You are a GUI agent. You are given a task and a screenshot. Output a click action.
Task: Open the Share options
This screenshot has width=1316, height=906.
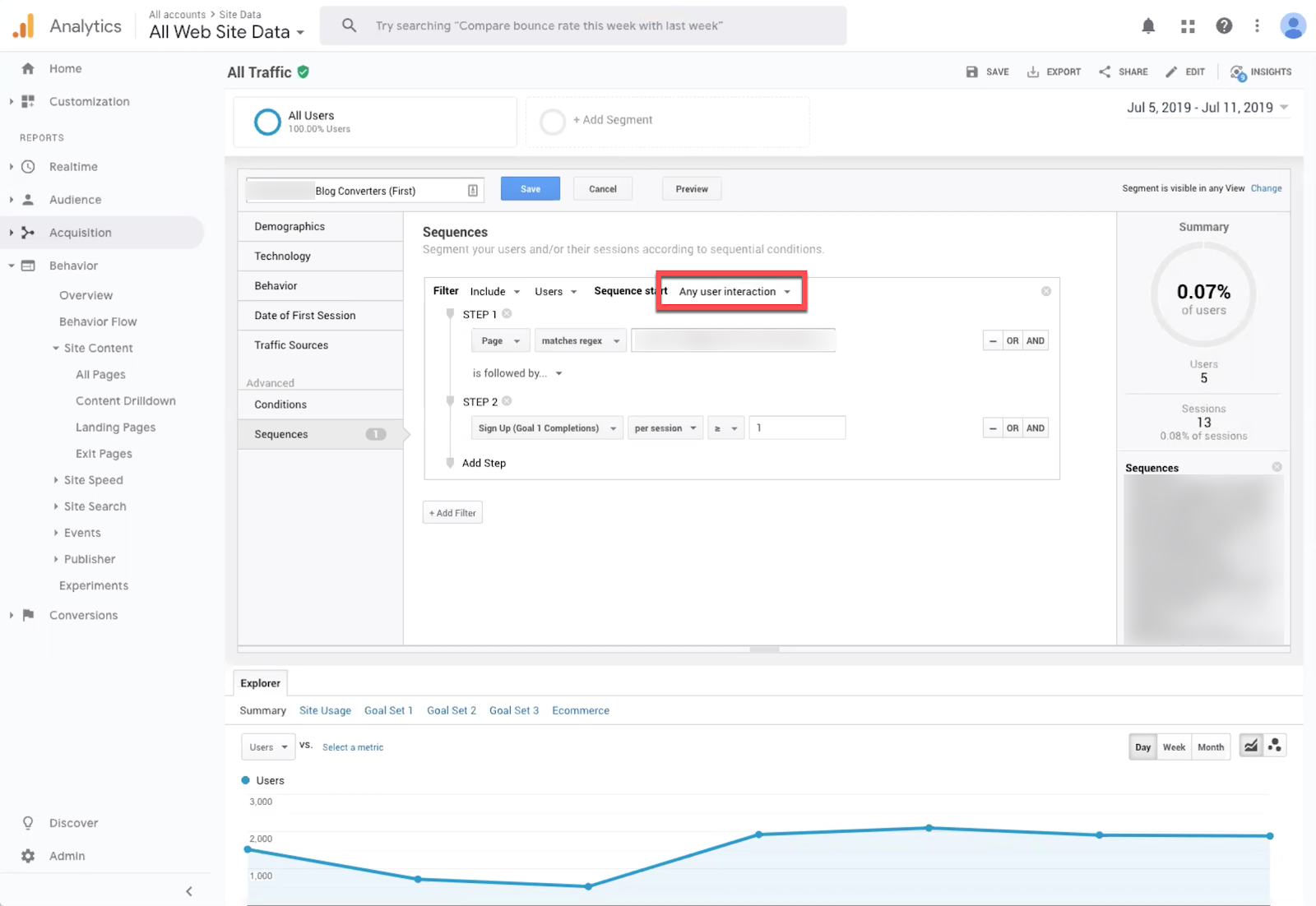click(x=1124, y=72)
